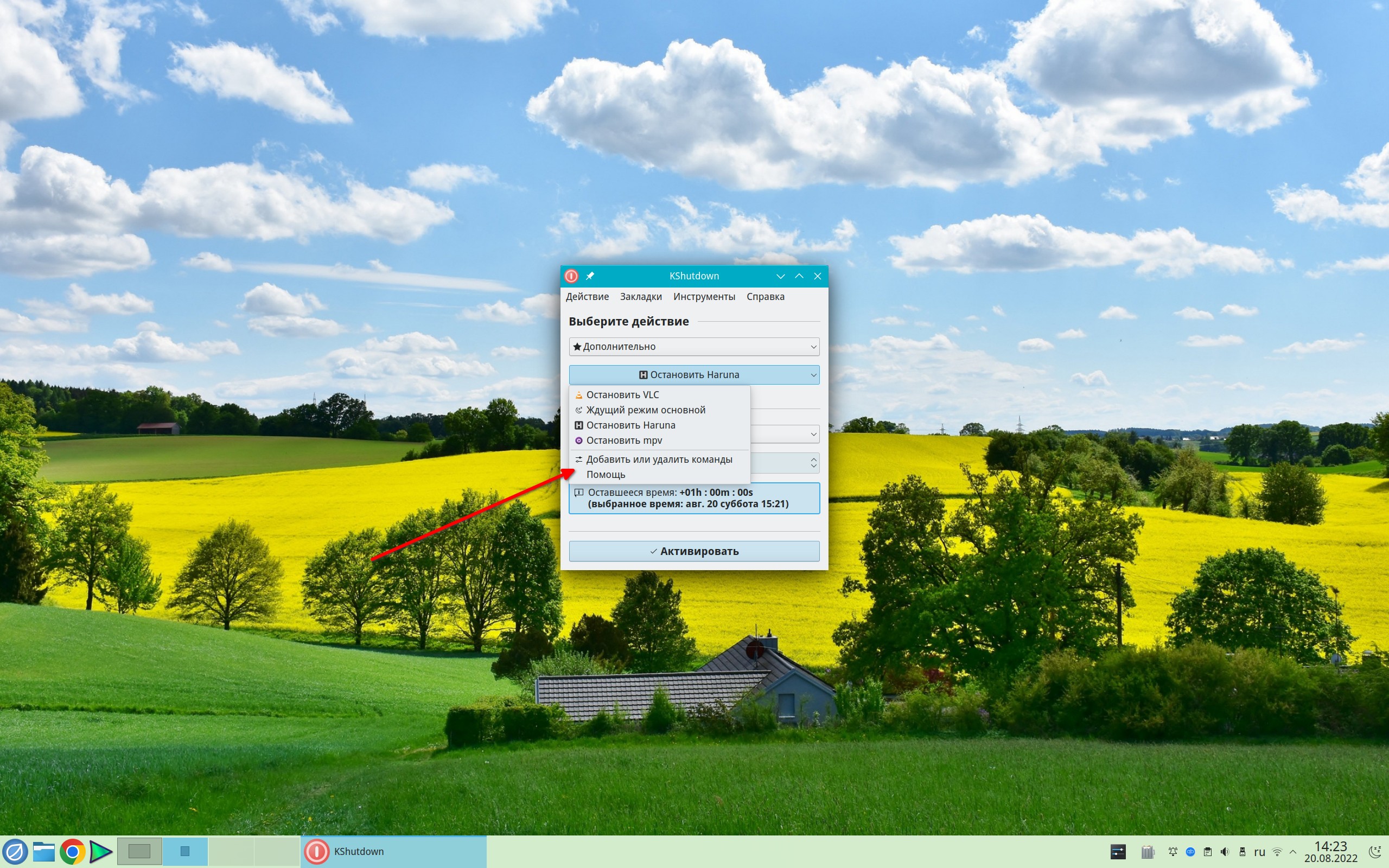
Task: Click the notifications bell tray icon
Action: [x=1173, y=852]
